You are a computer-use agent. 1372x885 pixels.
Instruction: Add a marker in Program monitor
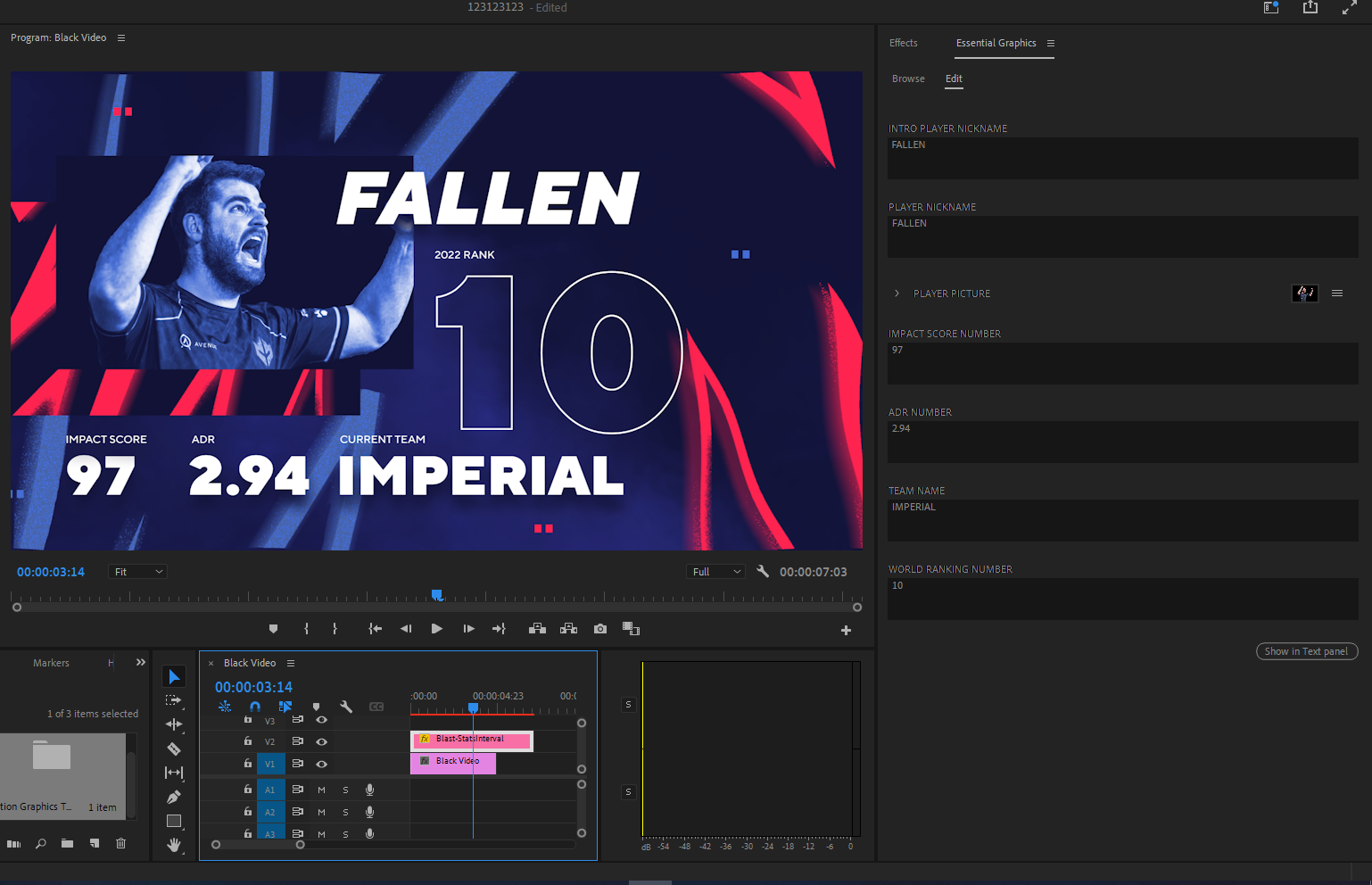tap(273, 629)
